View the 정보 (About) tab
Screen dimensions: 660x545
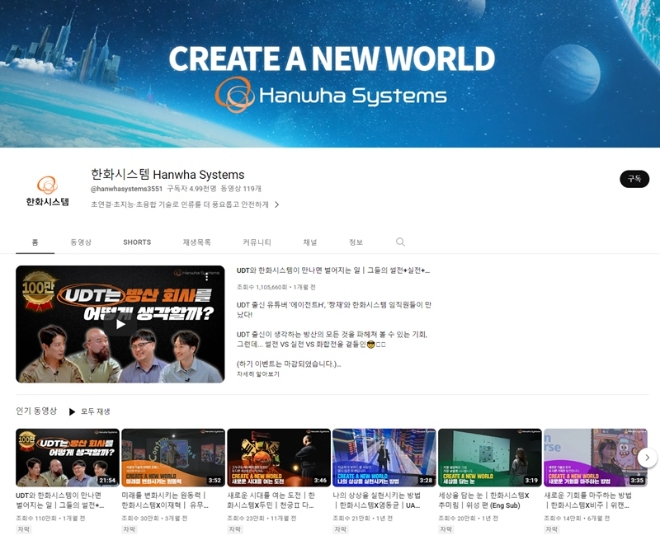356,242
